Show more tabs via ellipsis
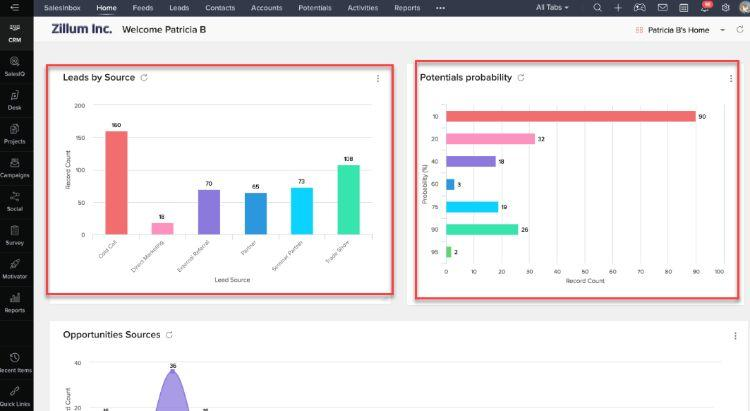 441,8
